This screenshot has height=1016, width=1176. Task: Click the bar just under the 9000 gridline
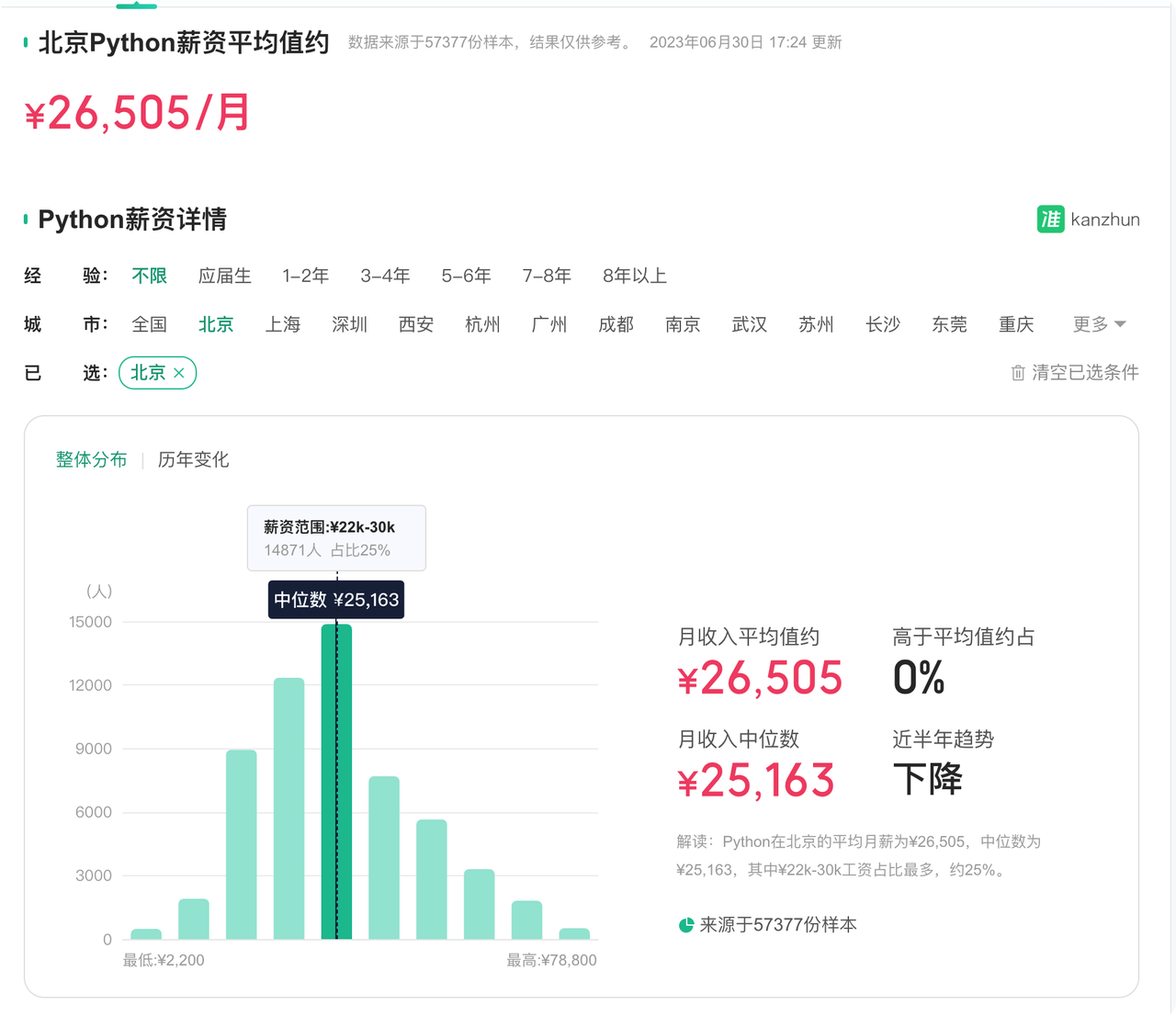coord(242,844)
